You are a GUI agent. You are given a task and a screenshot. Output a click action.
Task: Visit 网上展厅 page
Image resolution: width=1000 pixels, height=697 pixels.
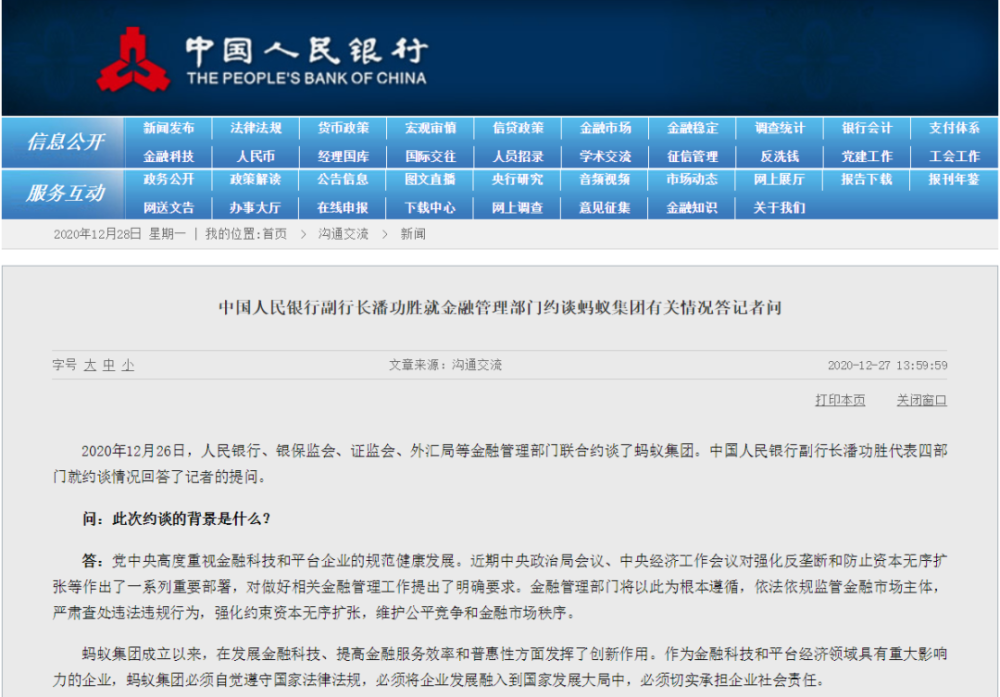(780, 179)
